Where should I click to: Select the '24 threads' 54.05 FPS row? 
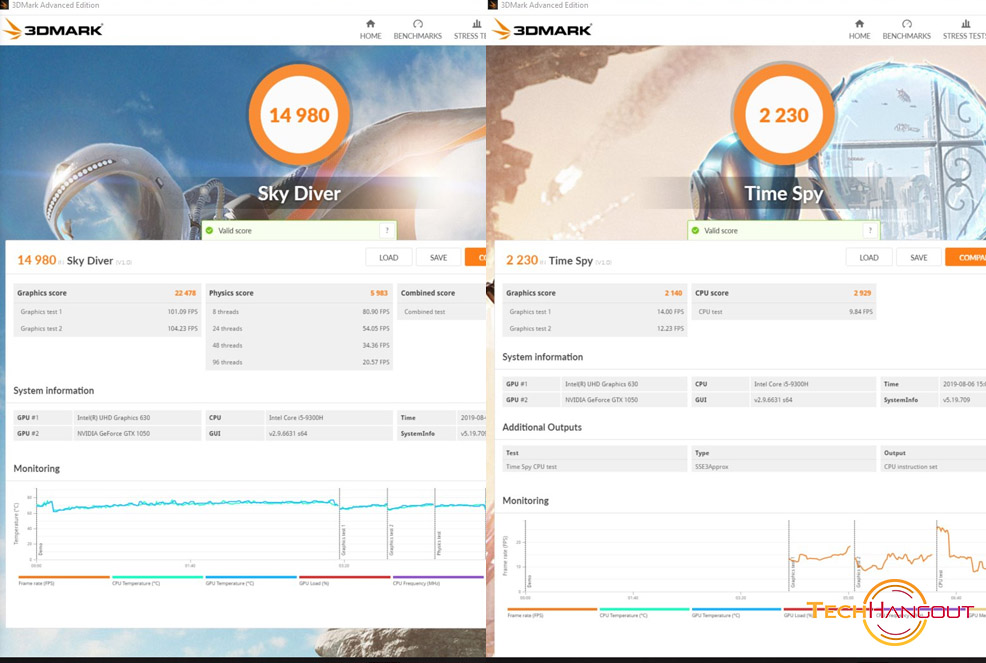[x=299, y=328]
